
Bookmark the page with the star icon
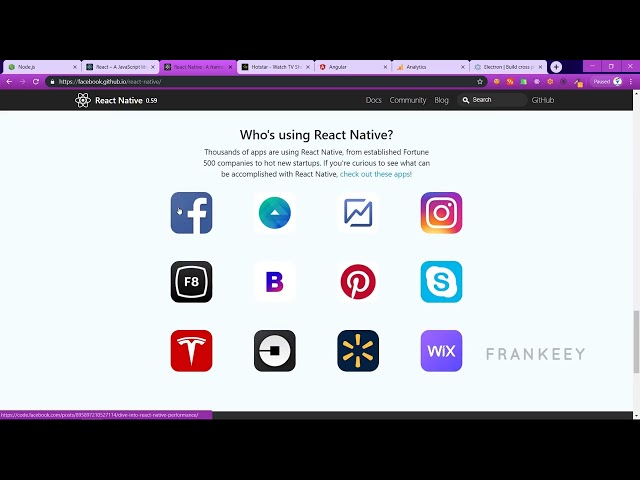point(480,82)
